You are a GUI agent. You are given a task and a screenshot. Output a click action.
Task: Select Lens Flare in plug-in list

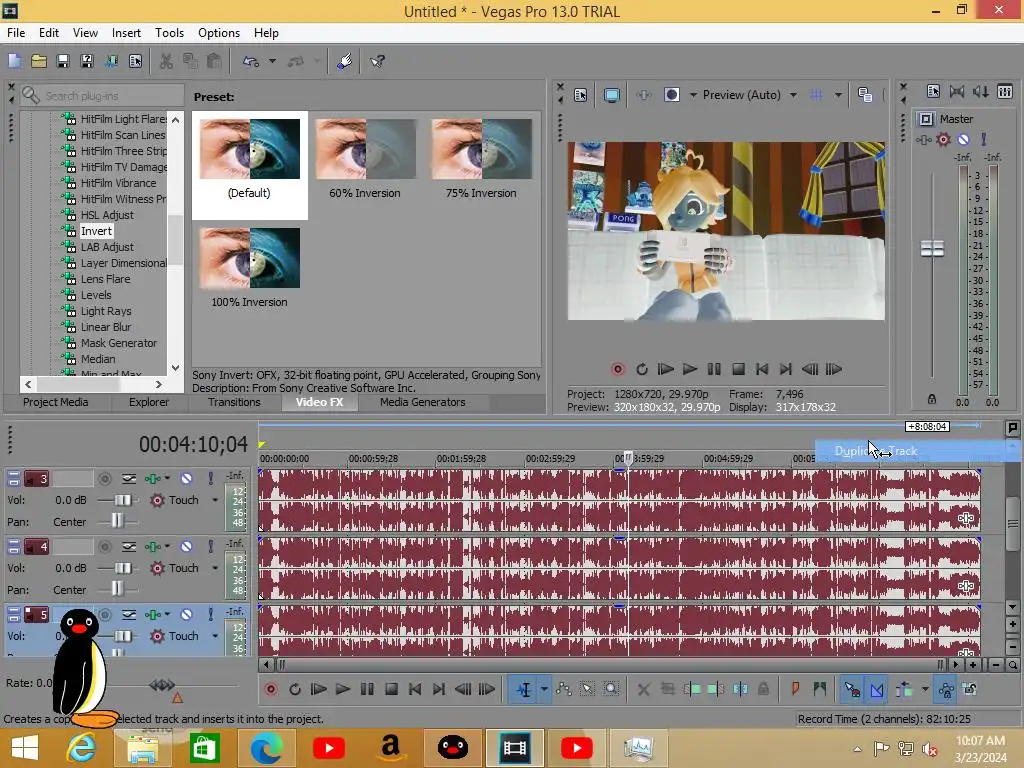(105, 279)
